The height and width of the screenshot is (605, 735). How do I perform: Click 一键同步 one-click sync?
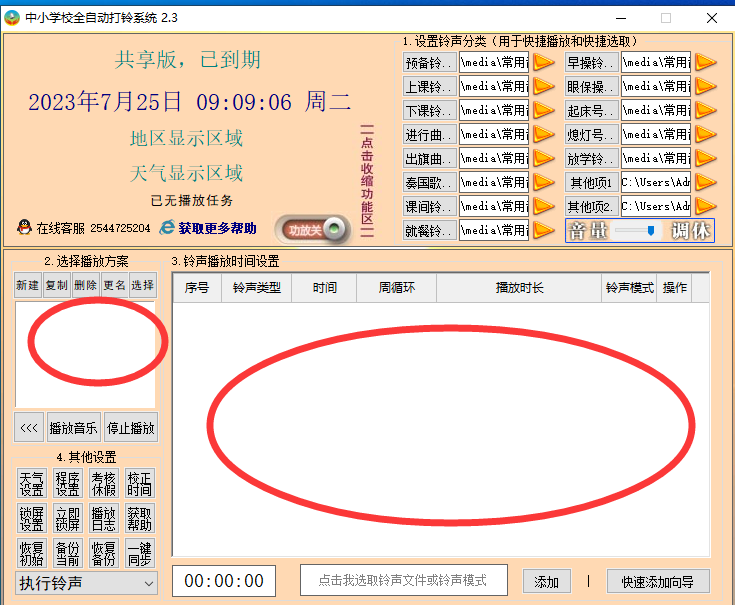coord(140,553)
